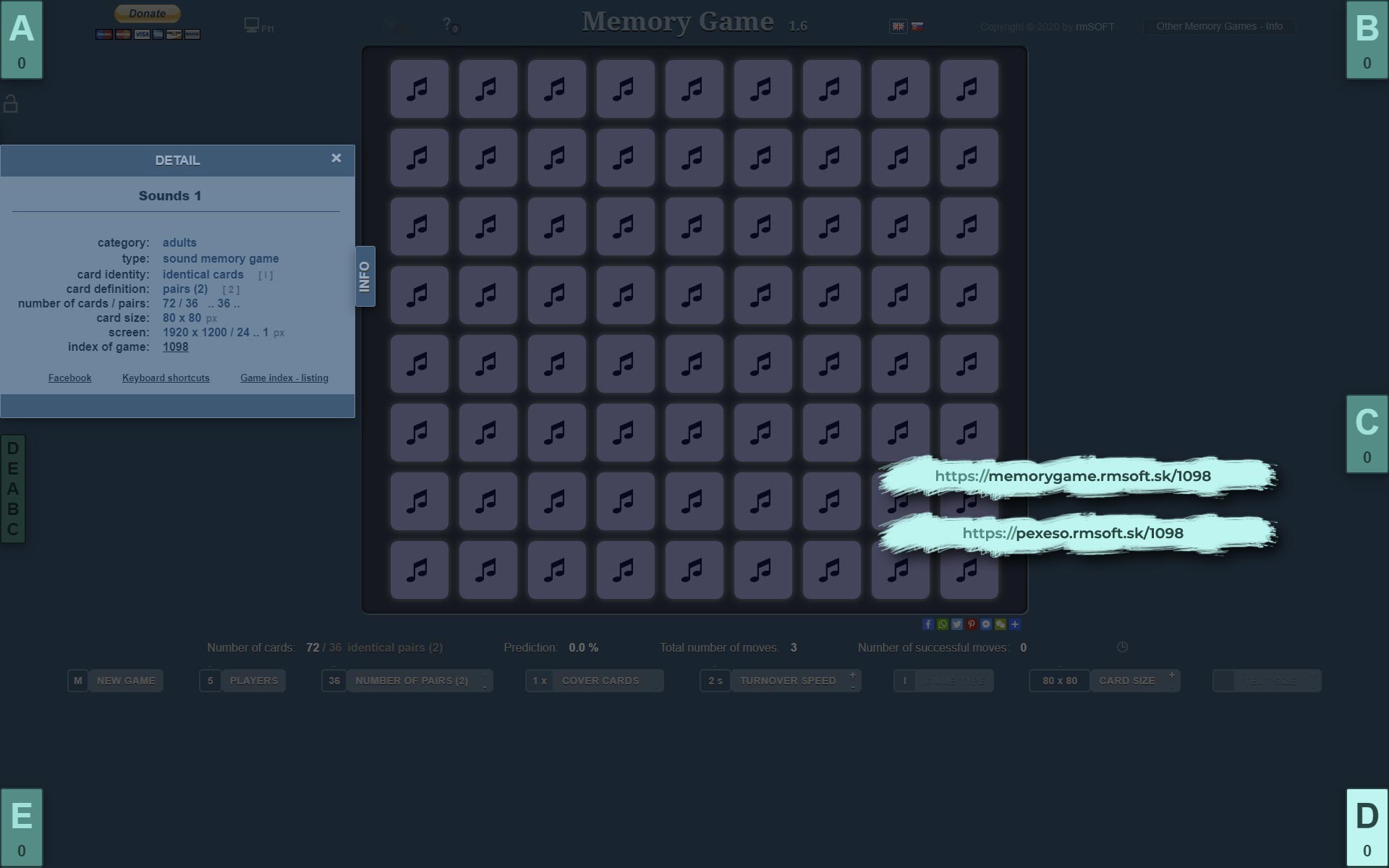The width and height of the screenshot is (1389, 868).
Task: Open Other Memory Games - Info
Action: [x=1219, y=27]
